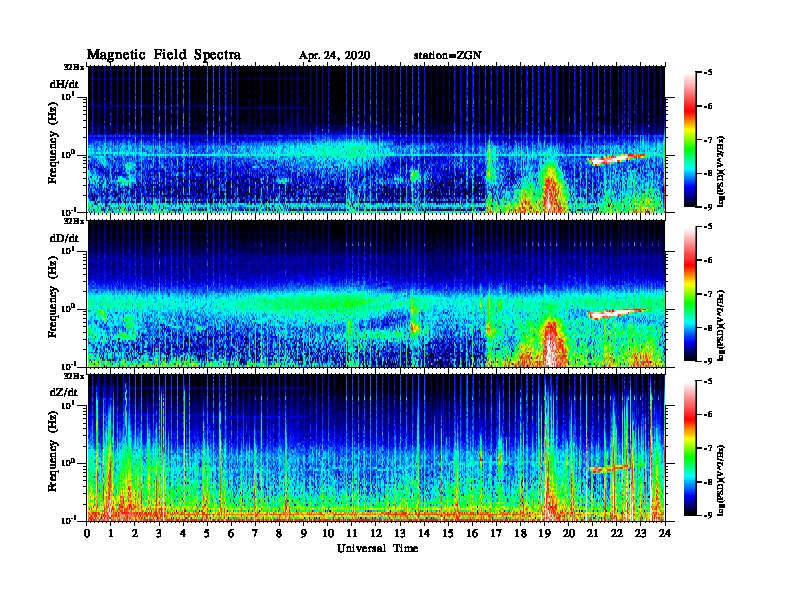Click the date 'Apr. 24, 2020'
Image resolution: width=792 pixels, height=612 pixels.
334,56
